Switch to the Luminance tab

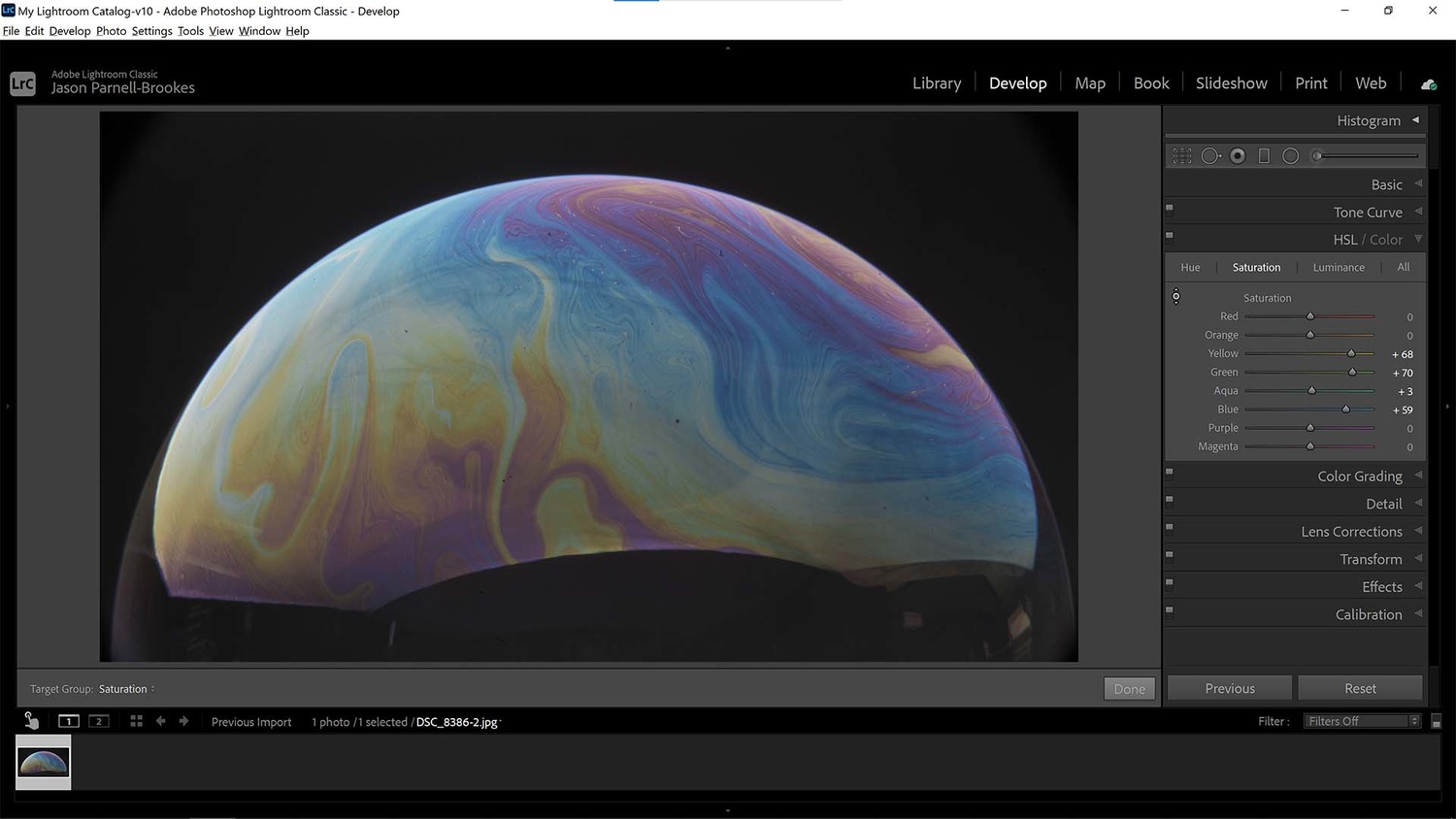(1339, 267)
